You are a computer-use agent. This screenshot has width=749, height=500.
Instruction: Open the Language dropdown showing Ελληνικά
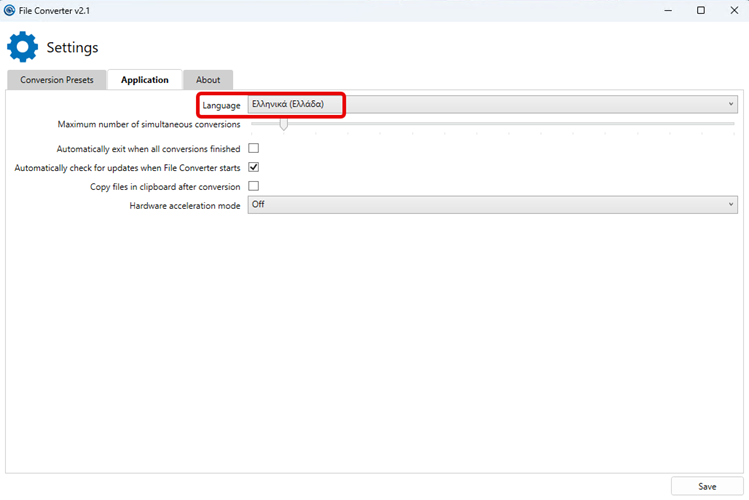pyautogui.click(x=490, y=104)
